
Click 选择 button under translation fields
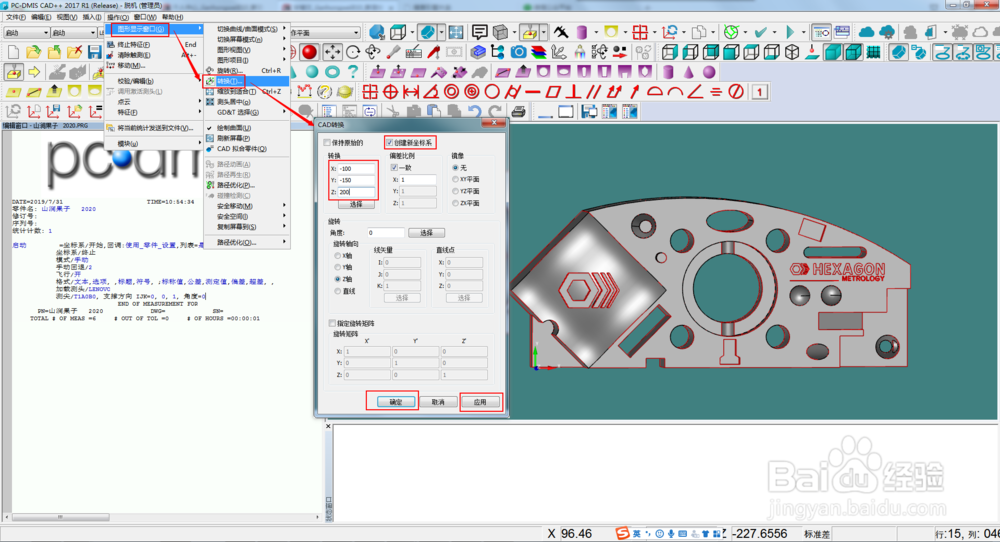(356, 205)
